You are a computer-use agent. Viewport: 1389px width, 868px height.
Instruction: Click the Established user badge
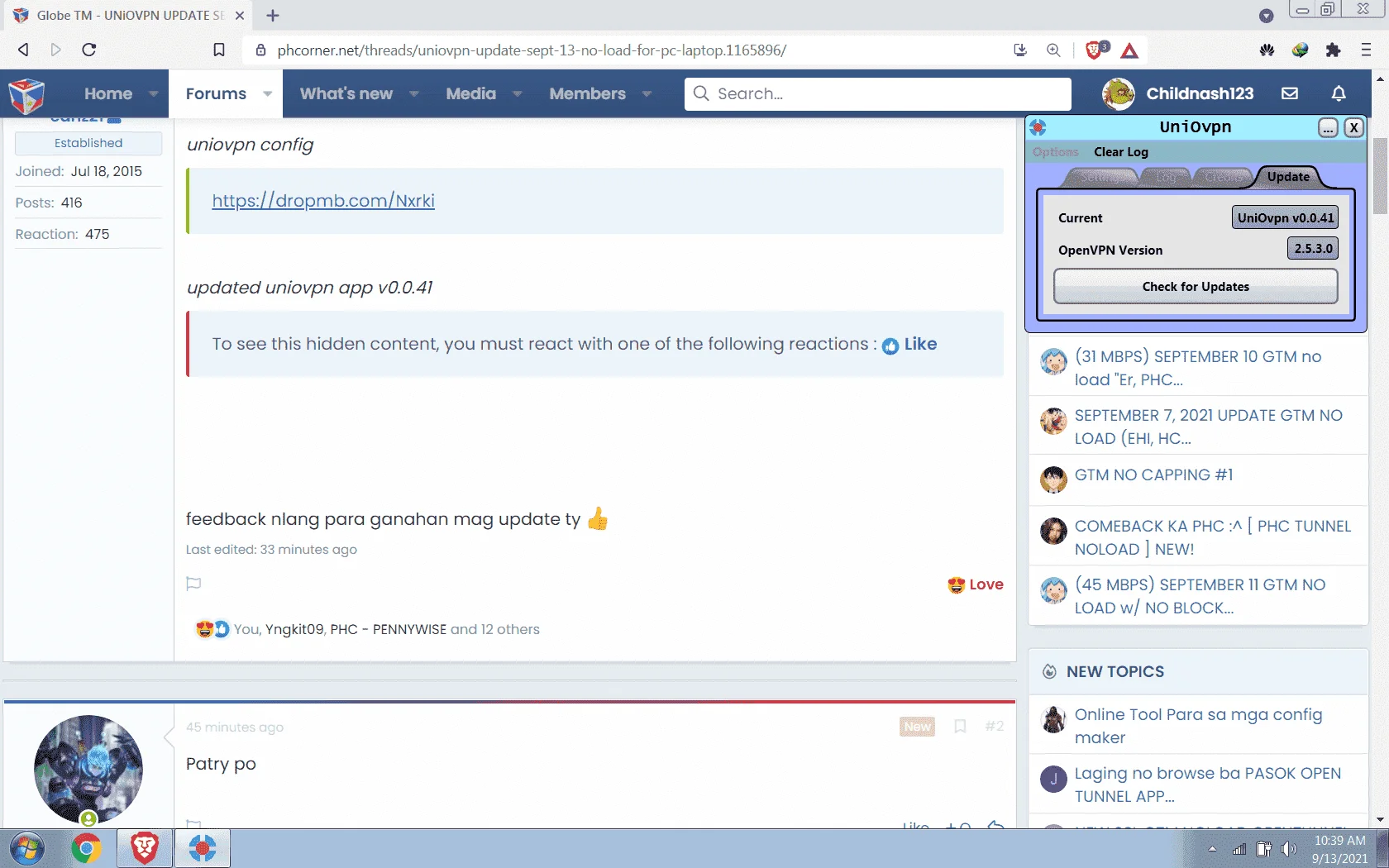[x=88, y=143]
